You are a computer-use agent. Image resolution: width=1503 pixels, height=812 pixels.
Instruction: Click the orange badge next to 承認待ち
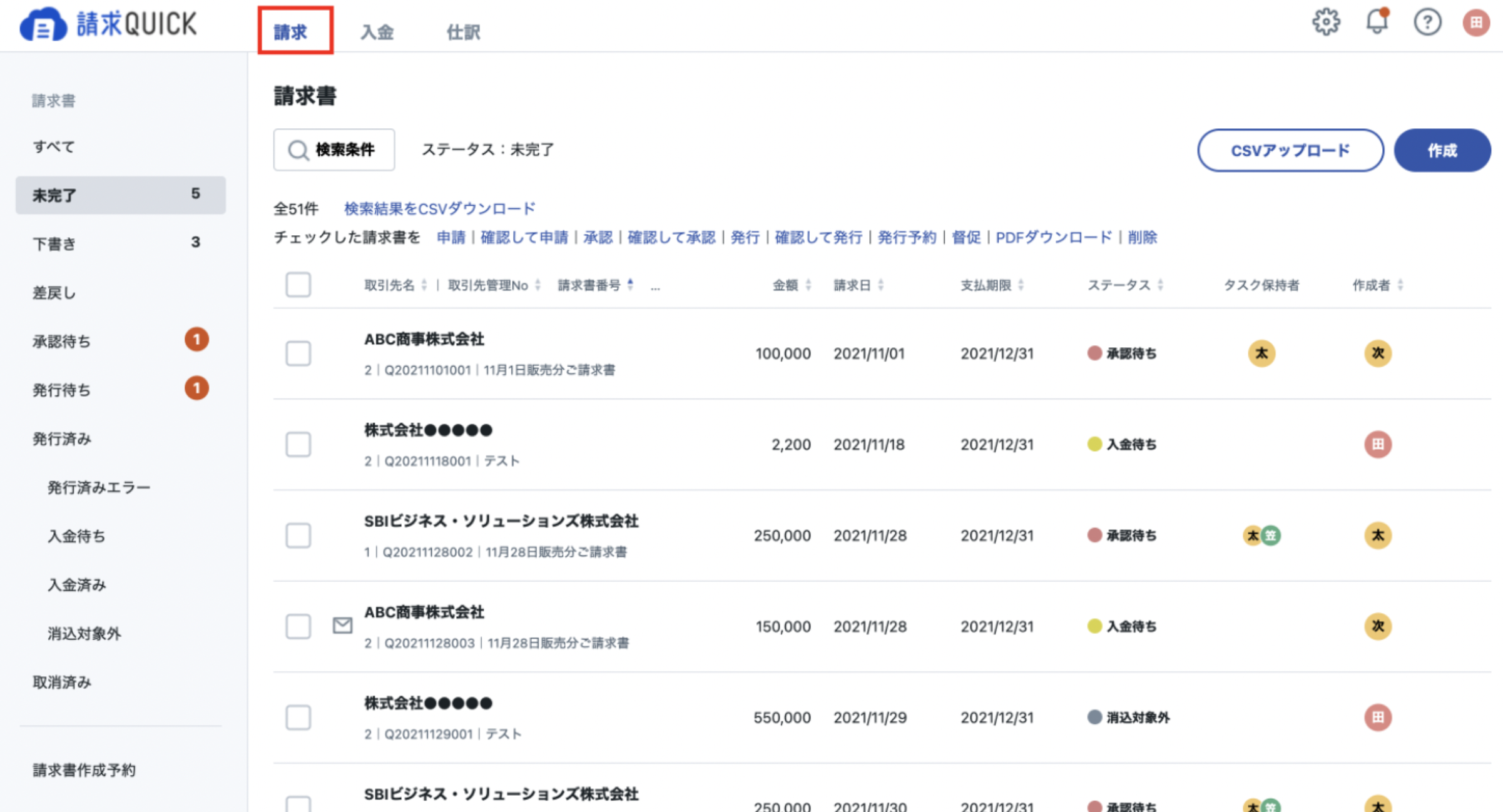tap(196, 340)
